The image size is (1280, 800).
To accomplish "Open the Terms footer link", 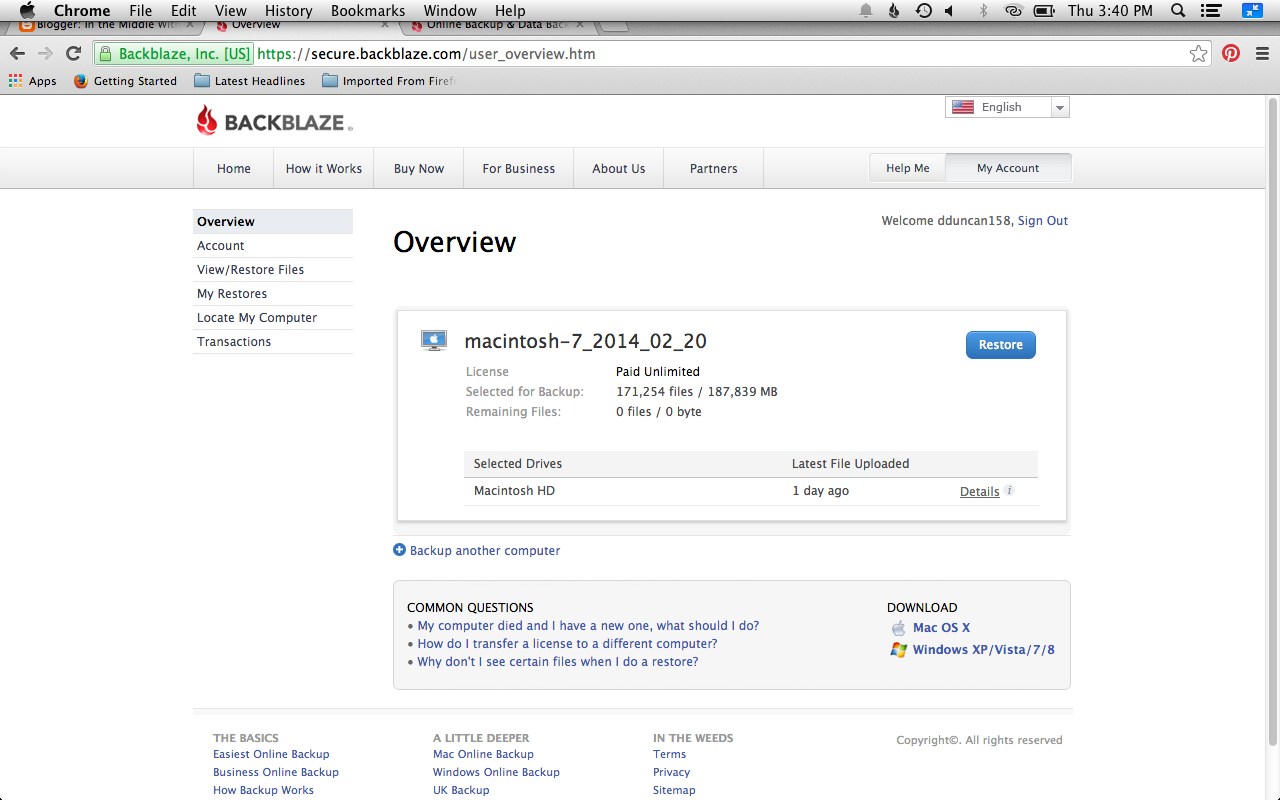I will click(670, 755).
